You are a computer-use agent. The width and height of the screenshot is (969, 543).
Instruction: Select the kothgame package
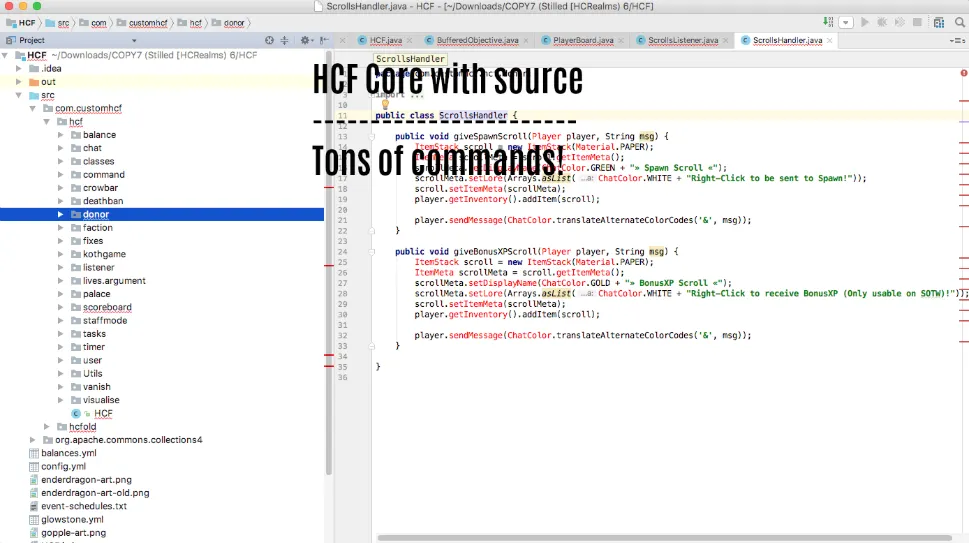[x=104, y=254]
